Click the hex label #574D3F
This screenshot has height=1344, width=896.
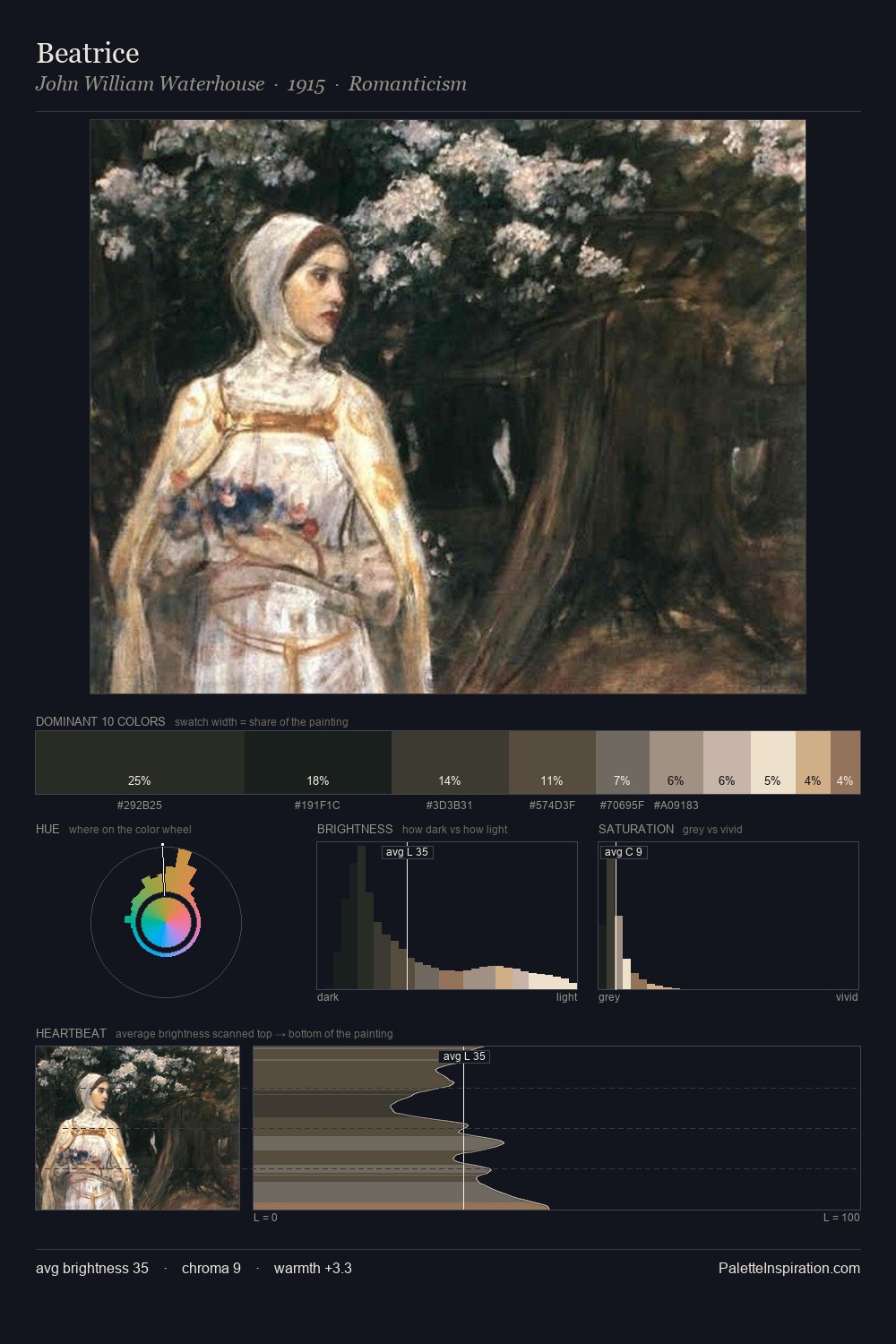(552, 806)
